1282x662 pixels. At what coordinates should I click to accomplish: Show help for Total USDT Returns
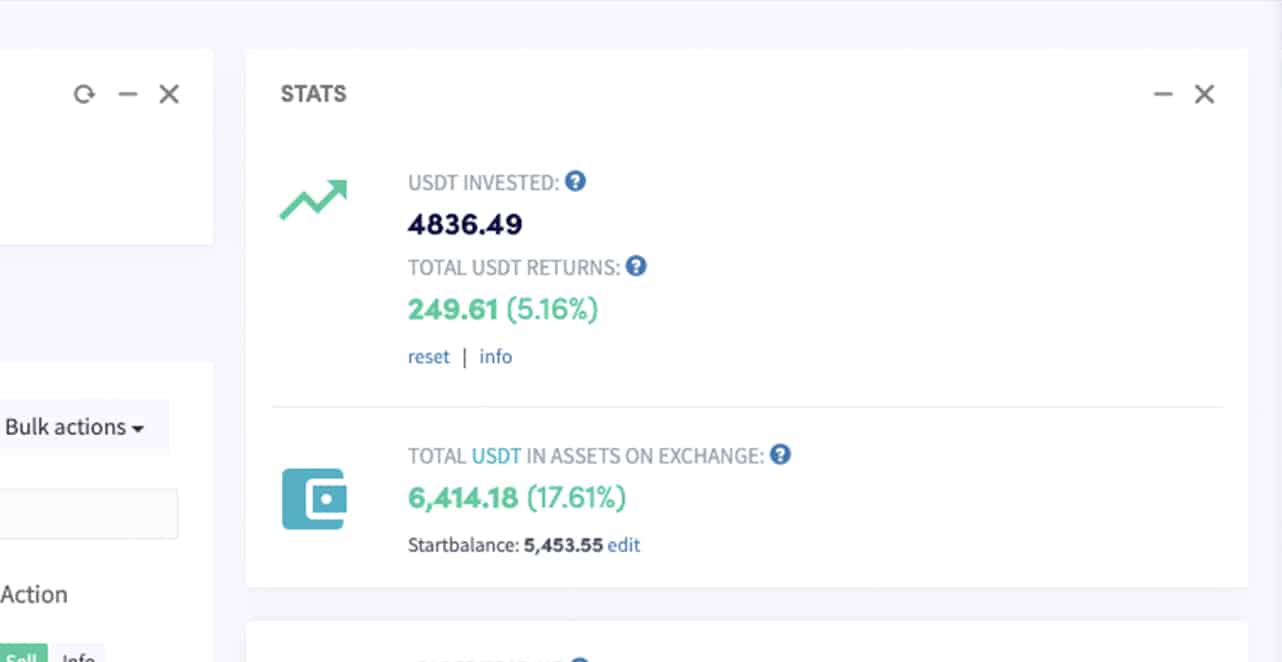636,266
